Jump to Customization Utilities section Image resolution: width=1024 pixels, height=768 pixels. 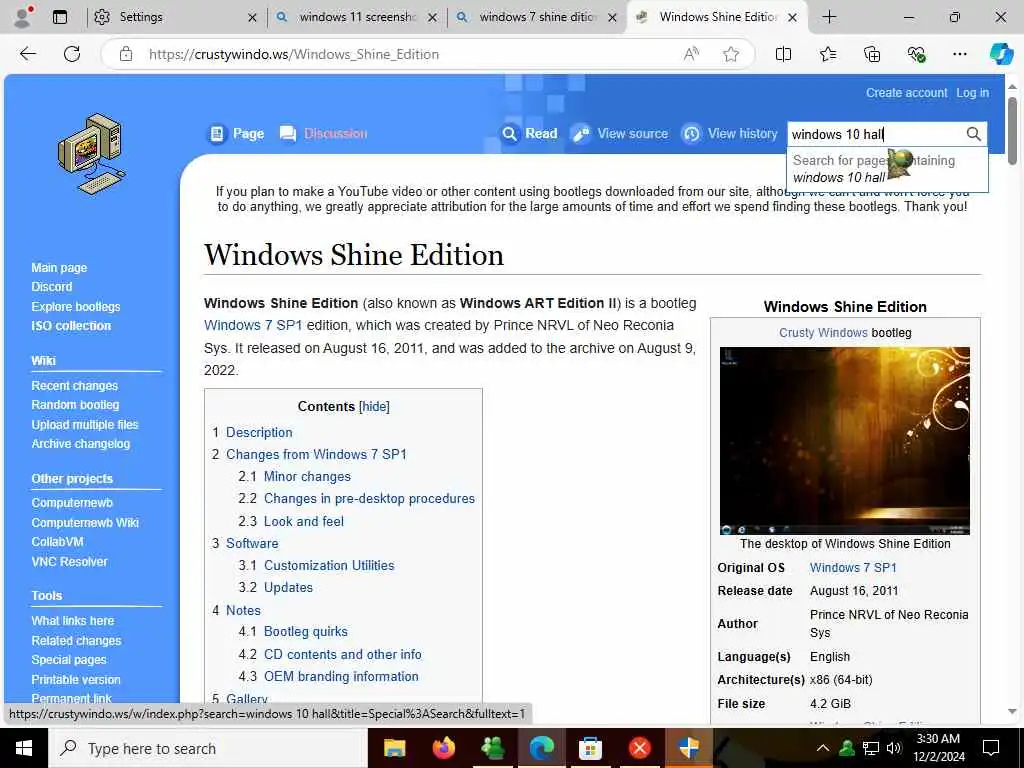point(329,566)
